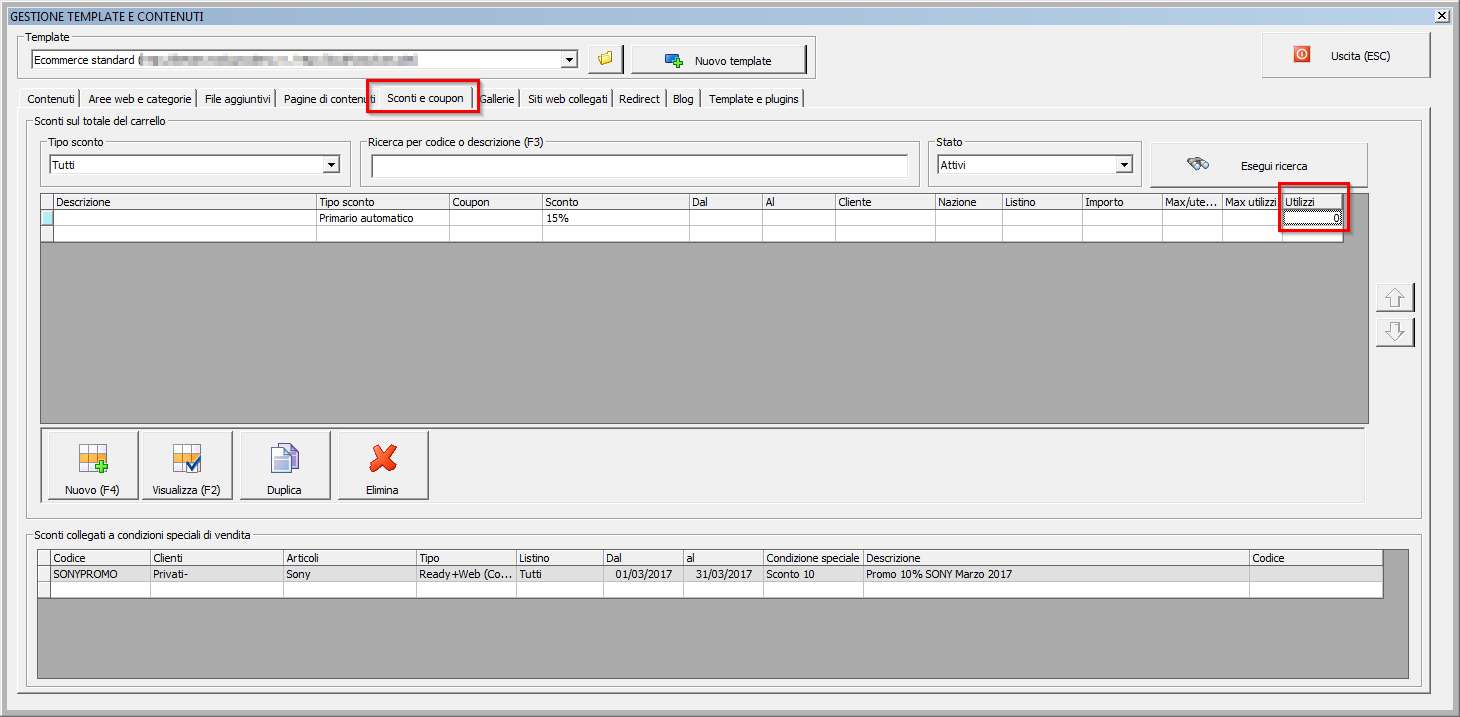The width and height of the screenshot is (1460, 717).
Task: Open the Redirect tab
Action: [x=639, y=99]
